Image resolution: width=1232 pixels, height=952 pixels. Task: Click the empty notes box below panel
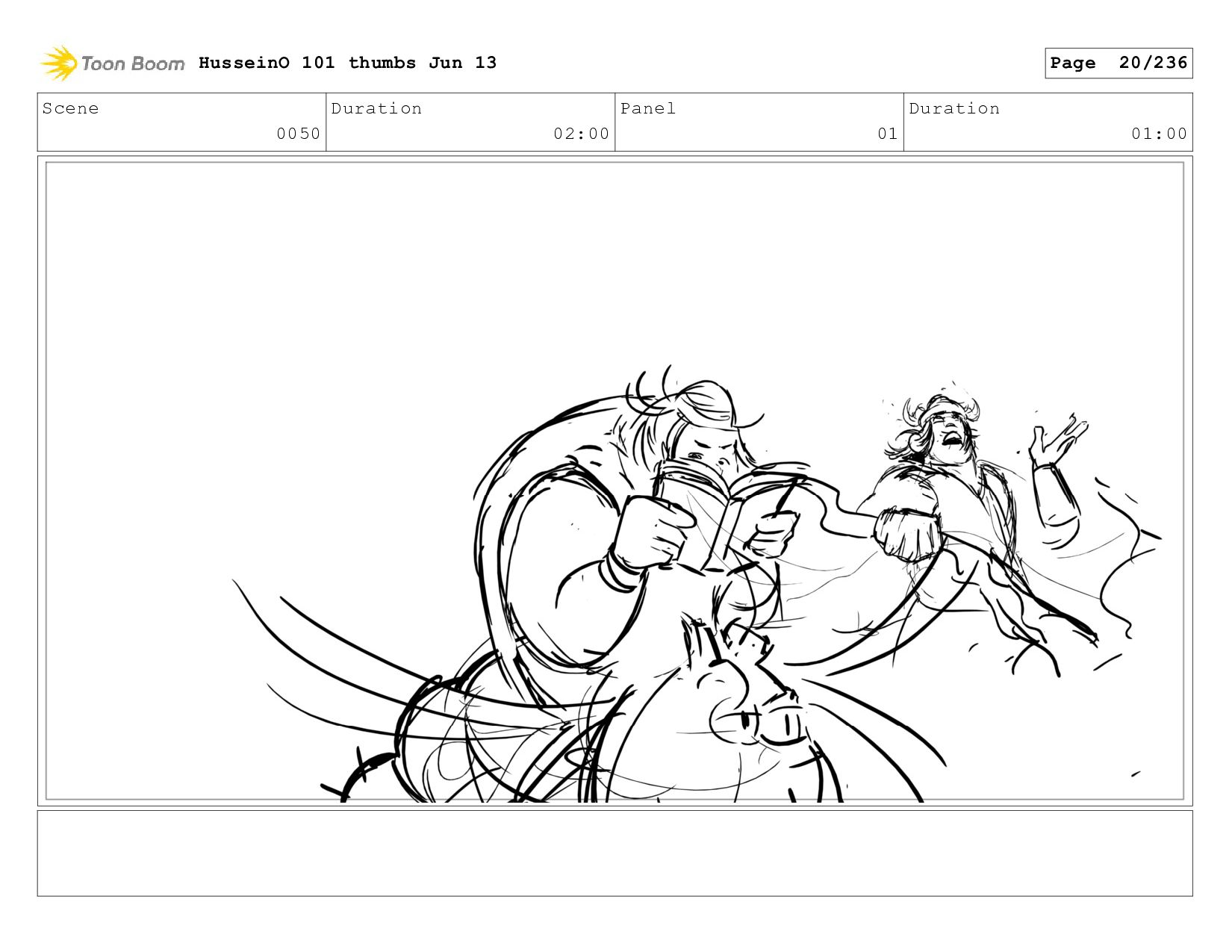click(615, 853)
